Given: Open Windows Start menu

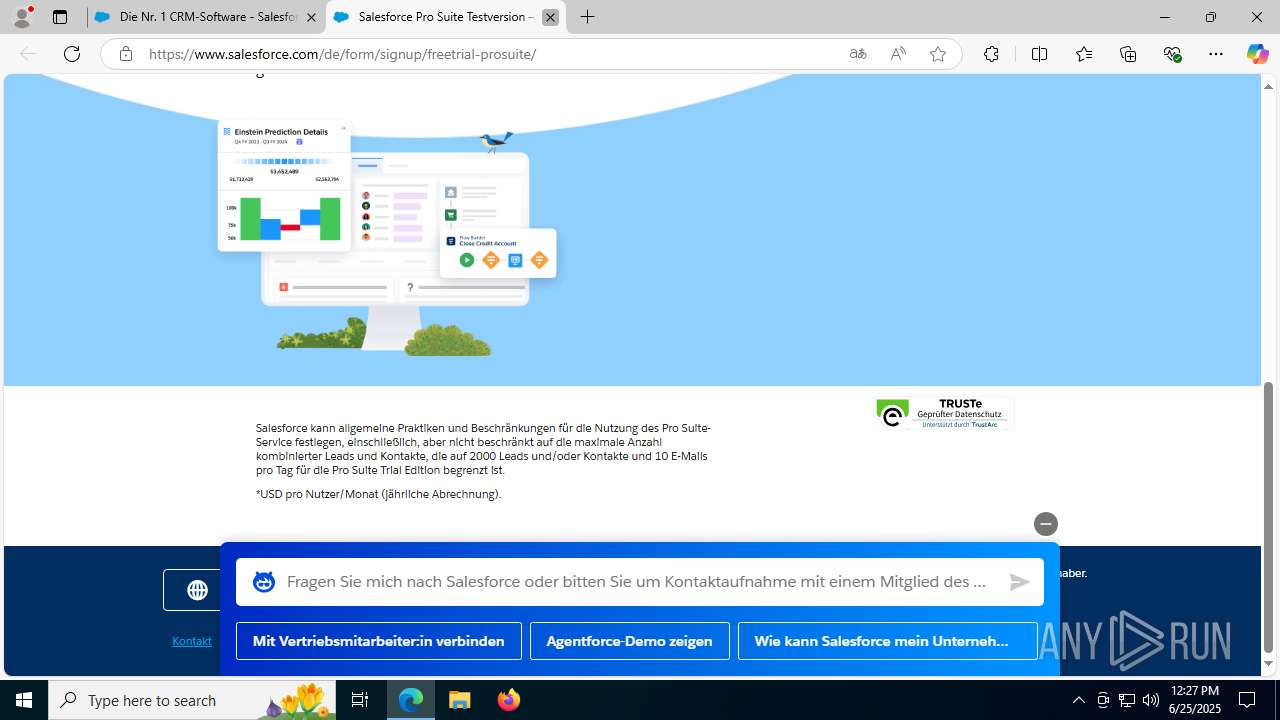Looking at the screenshot, I should click(x=24, y=700).
